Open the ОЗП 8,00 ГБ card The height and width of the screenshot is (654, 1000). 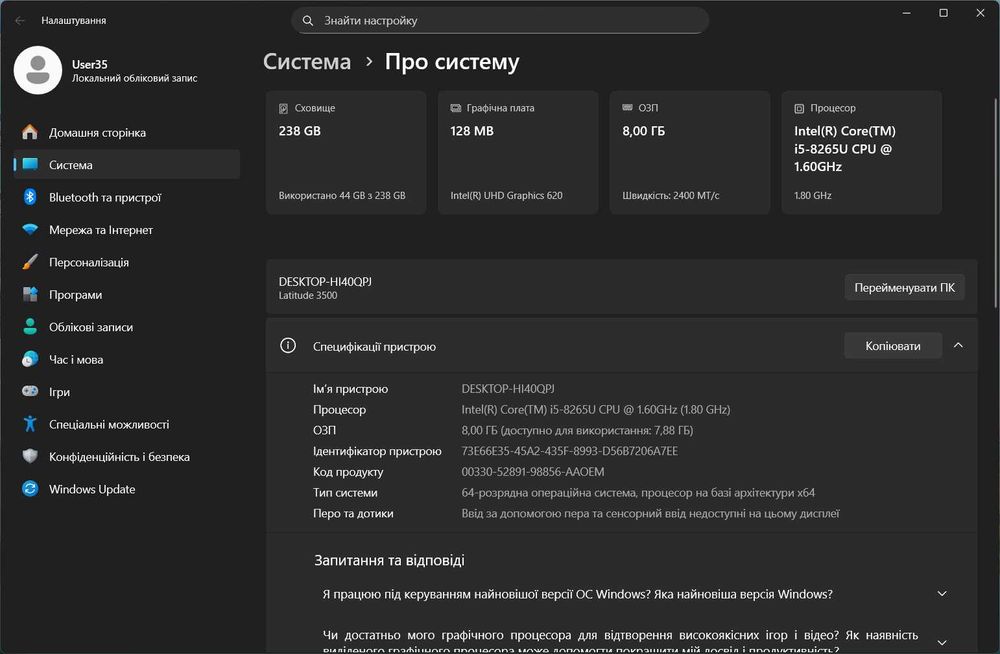pos(690,152)
